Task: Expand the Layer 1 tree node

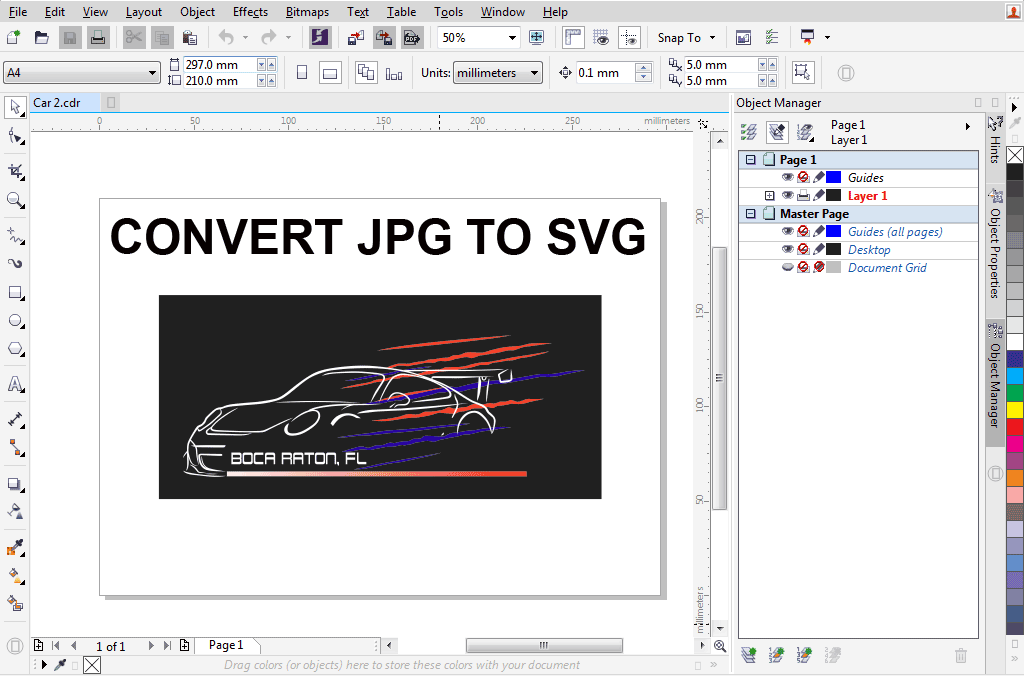Action: click(769, 196)
